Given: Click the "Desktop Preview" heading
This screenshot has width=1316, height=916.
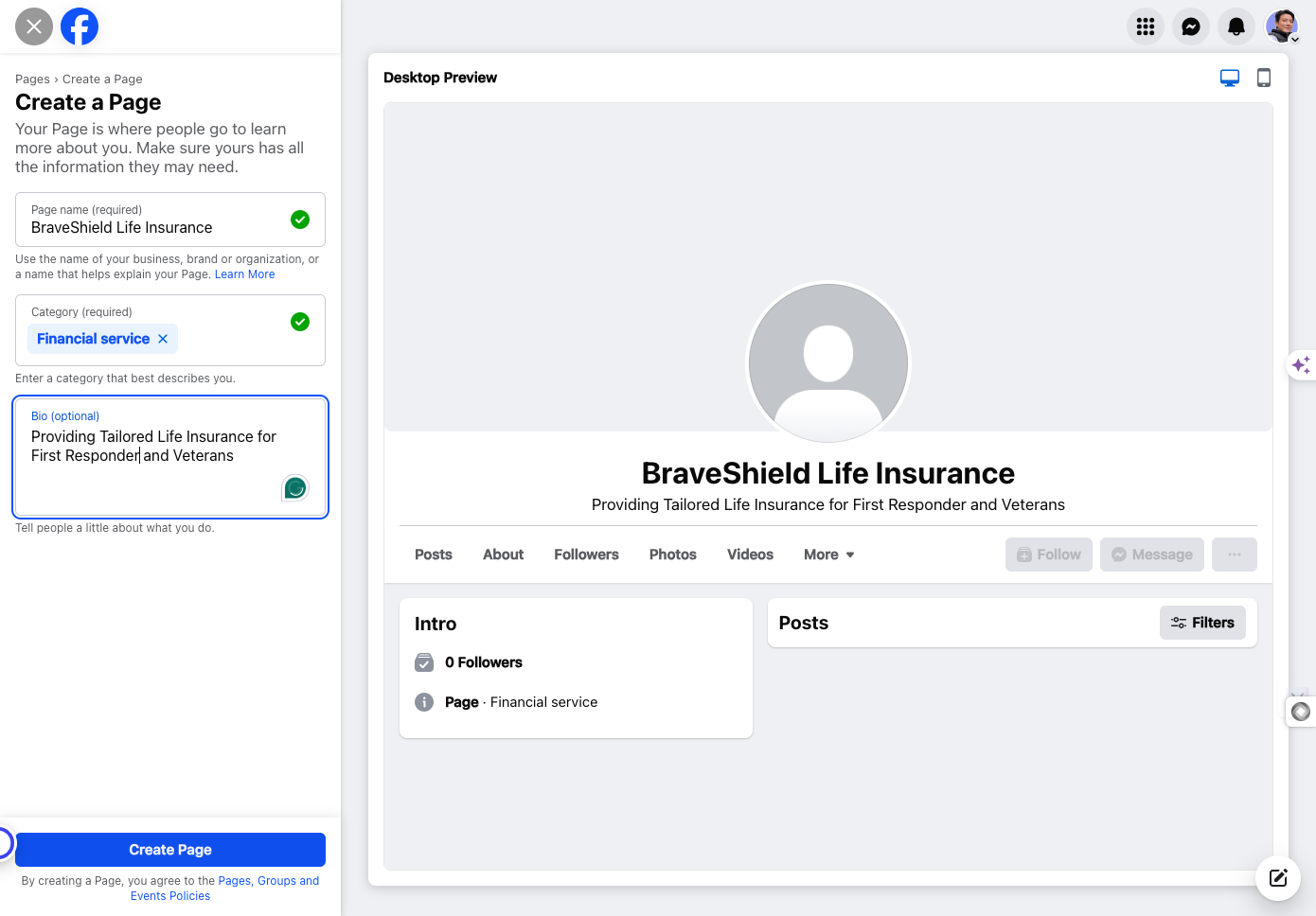Looking at the screenshot, I should [440, 78].
